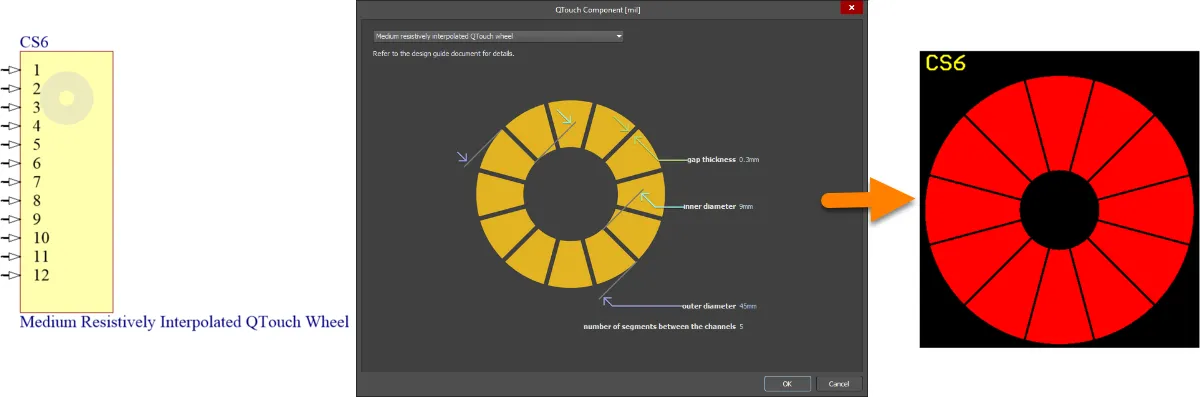Edit the outer diameter value 45mm
Viewport: 1200px width, 398px height.
click(x=748, y=306)
